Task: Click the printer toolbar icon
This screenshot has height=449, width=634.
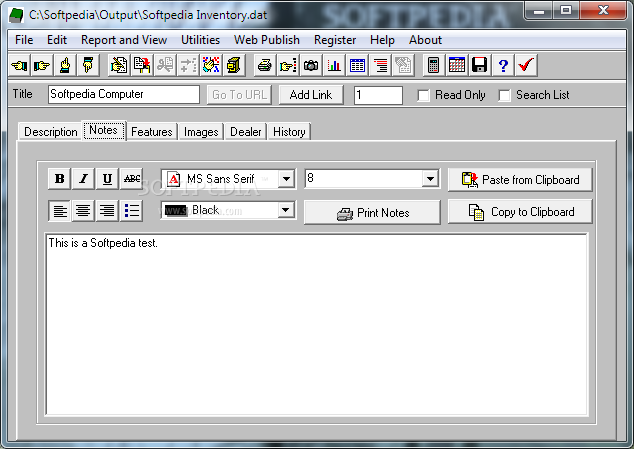Action: coord(265,65)
